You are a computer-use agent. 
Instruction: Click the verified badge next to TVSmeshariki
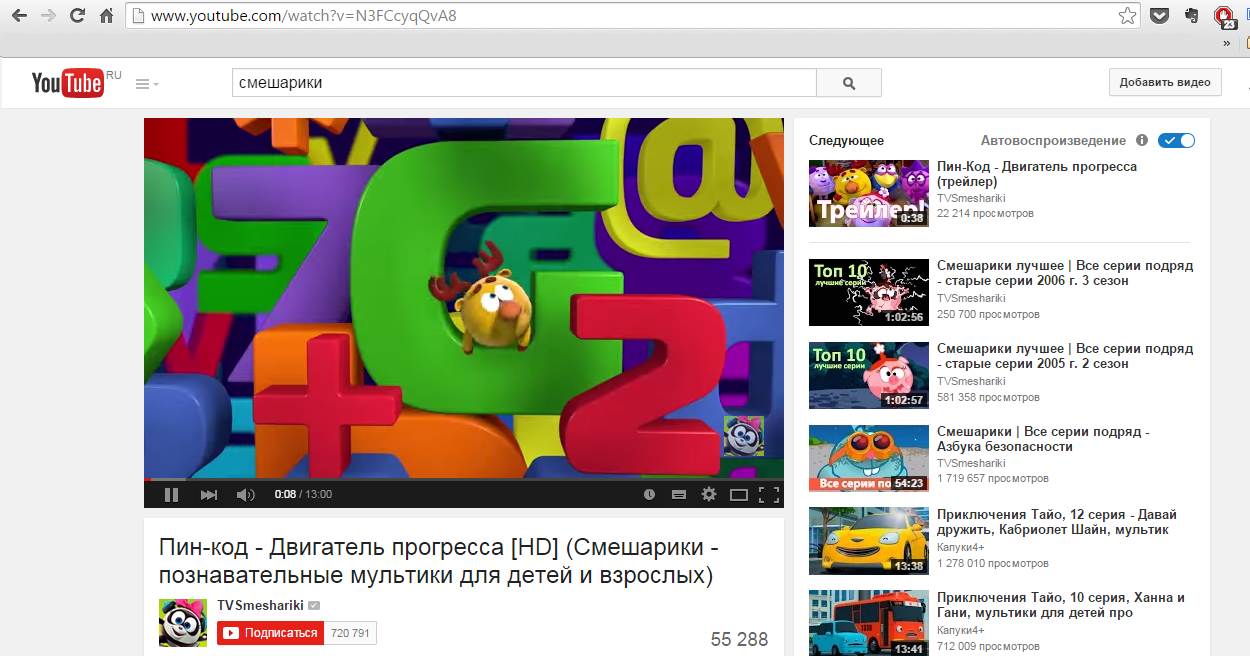314,606
